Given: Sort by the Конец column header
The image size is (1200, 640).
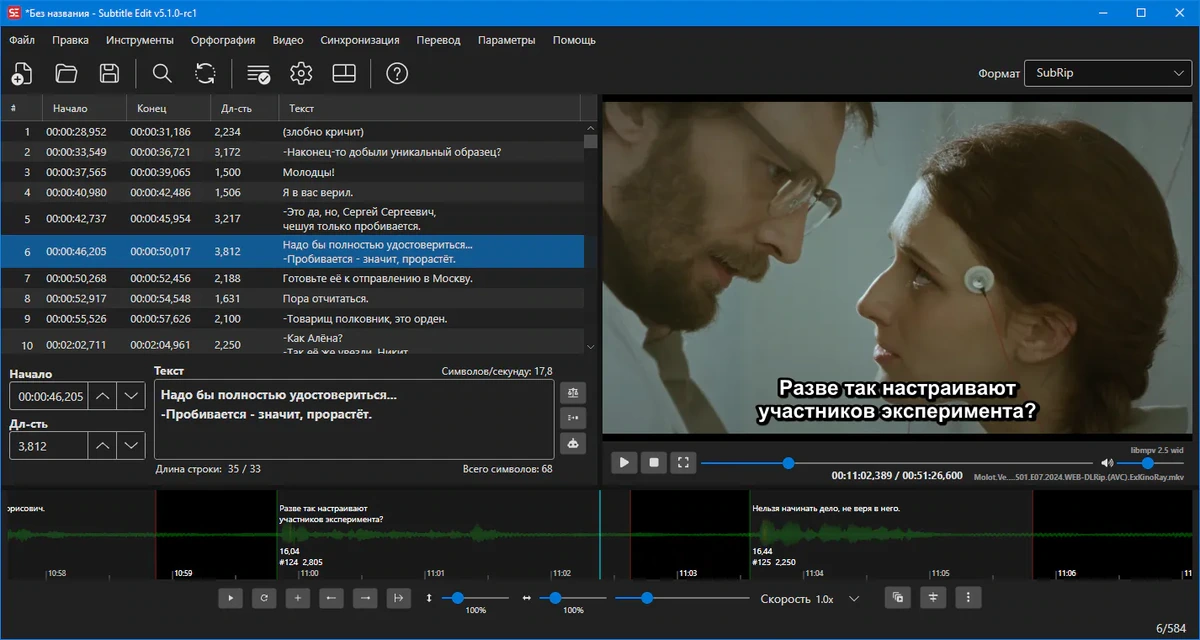Looking at the screenshot, I should point(167,108).
